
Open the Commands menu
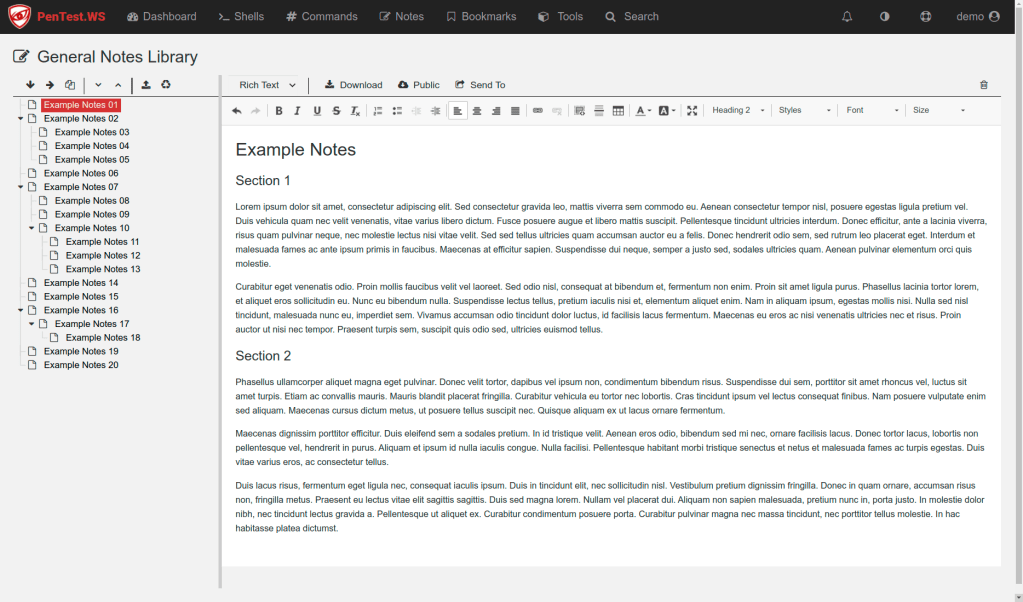point(321,16)
